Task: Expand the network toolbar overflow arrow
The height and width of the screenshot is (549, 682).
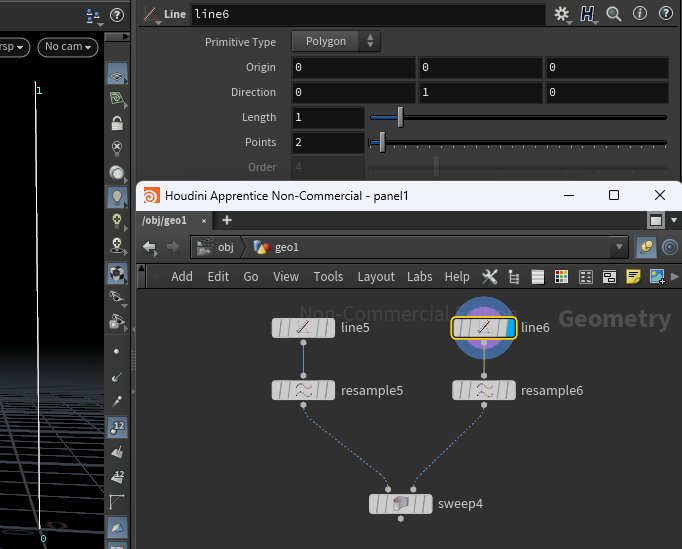Action: tap(675, 277)
